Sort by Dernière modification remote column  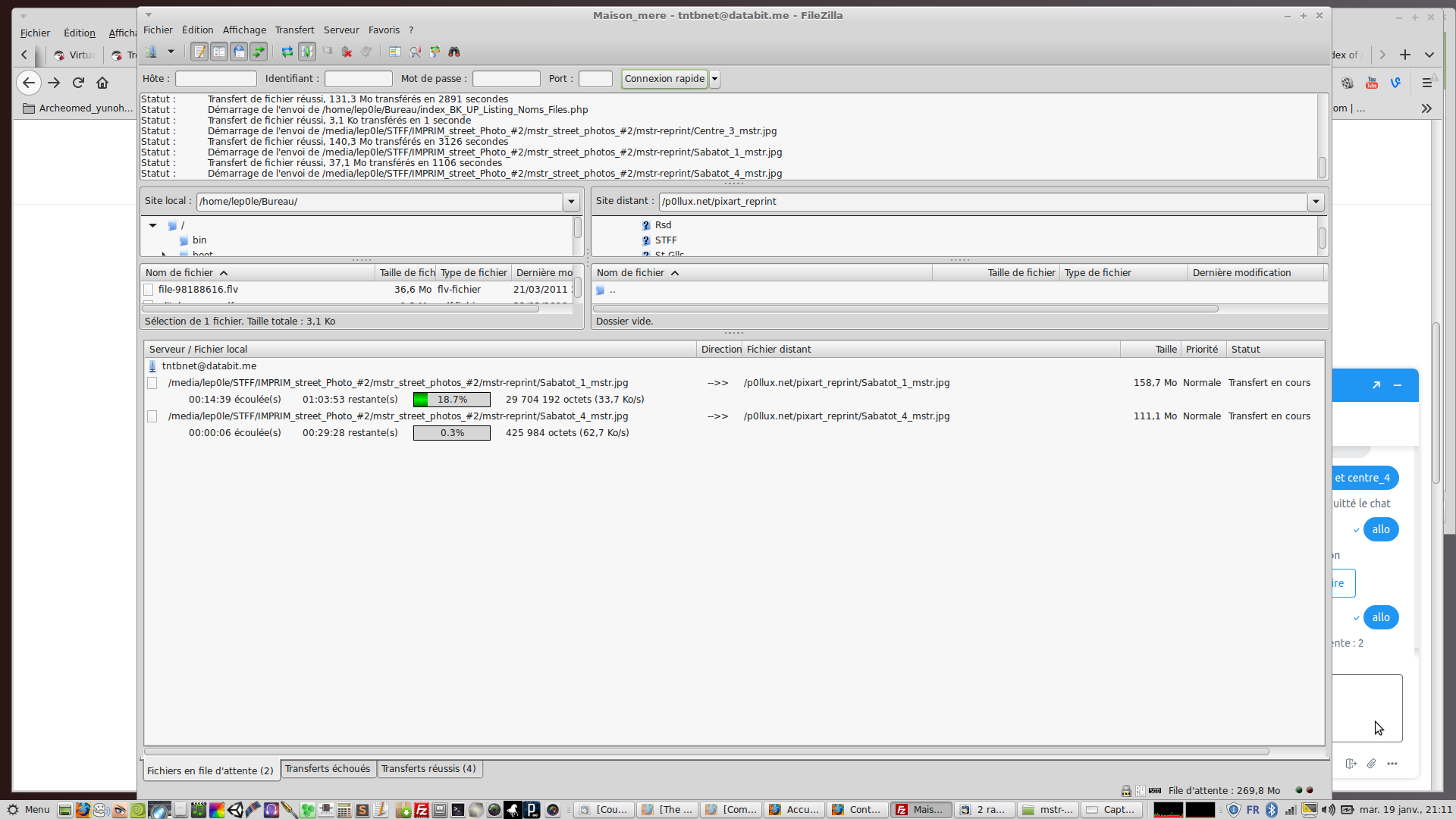click(1241, 273)
